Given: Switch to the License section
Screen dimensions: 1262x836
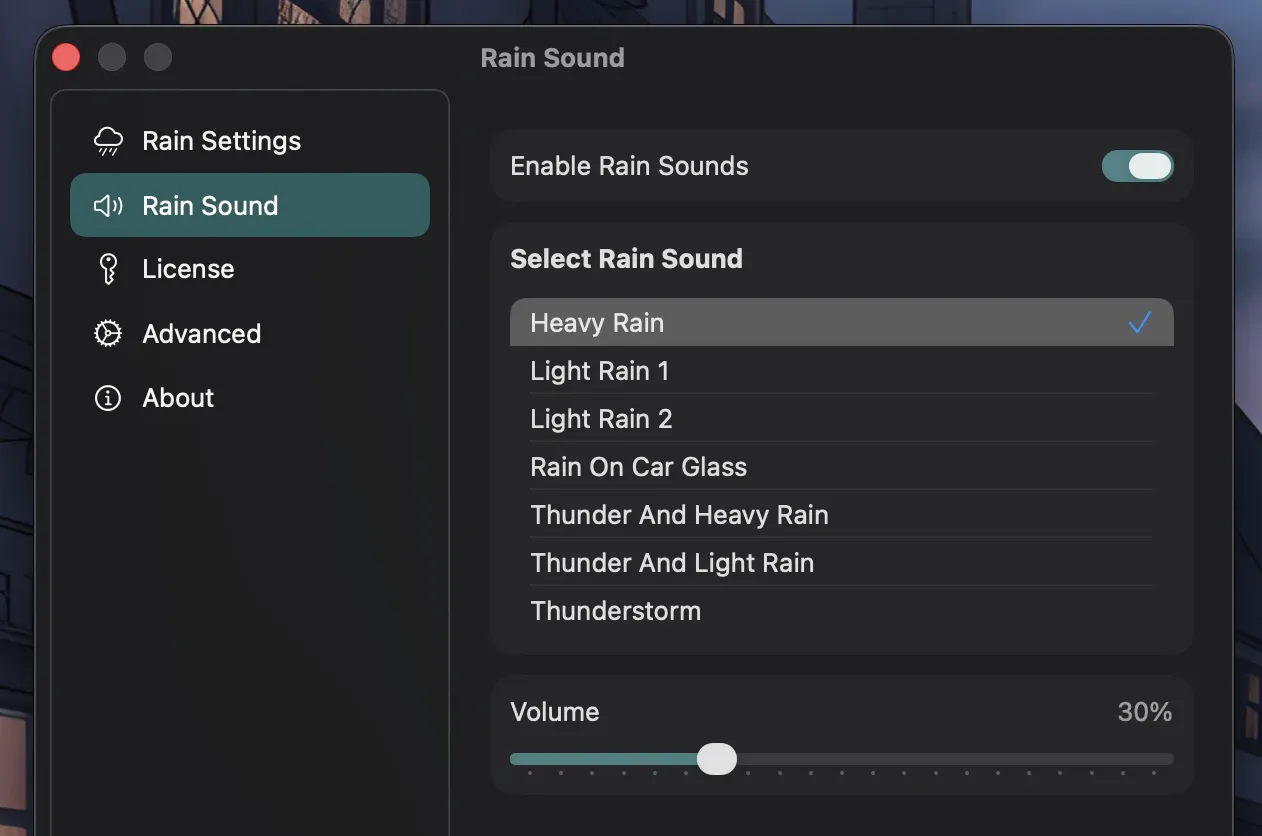Looking at the screenshot, I should click(x=190, y=268).
